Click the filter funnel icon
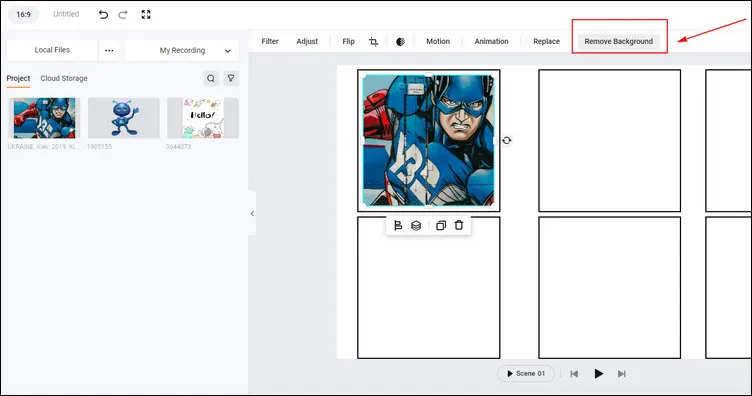Image resolution: width=752 pixels, height=396 pixels. [x=231, y=78]
